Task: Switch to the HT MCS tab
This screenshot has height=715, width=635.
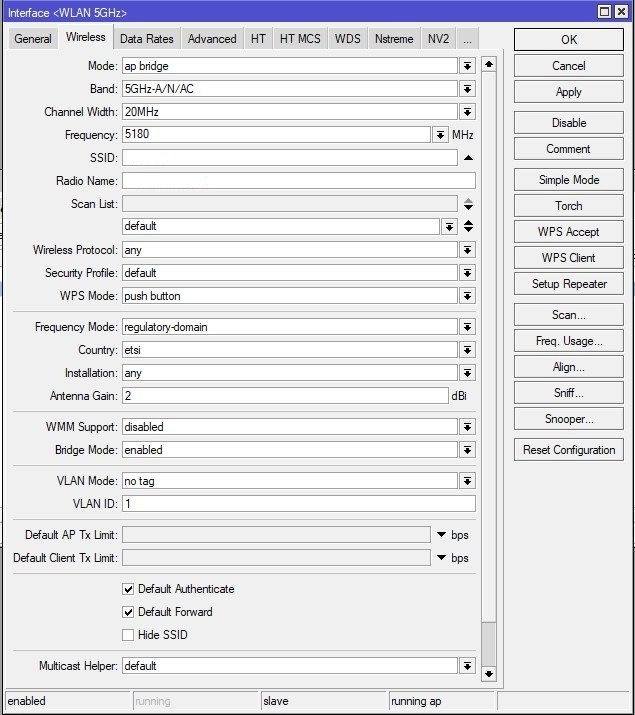Action: pyautogui.click(x=300, y=39)
